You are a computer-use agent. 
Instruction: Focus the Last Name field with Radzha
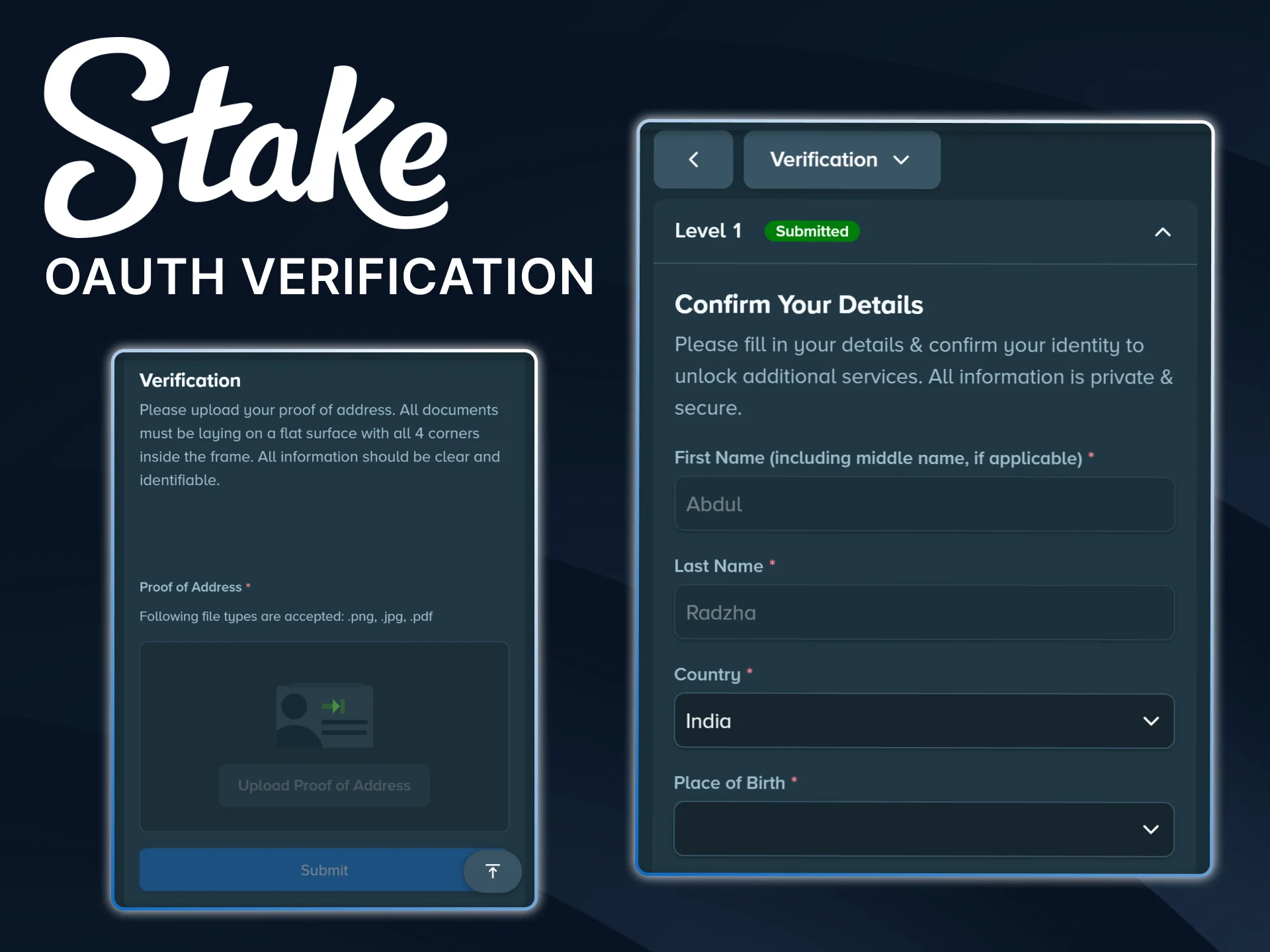click(x=924, y=613)
